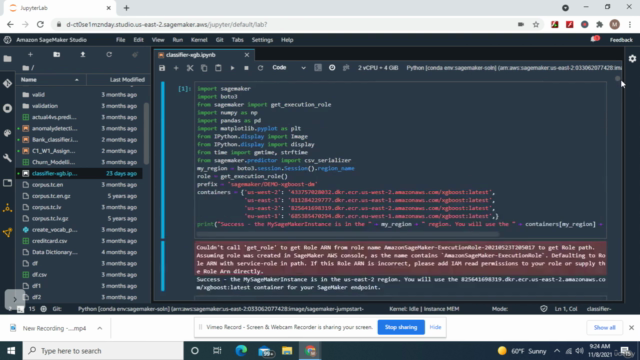The image size is (640, 360).
Task: Open Microsoft Edge from taskbar
Action: [x=241, y=351]
